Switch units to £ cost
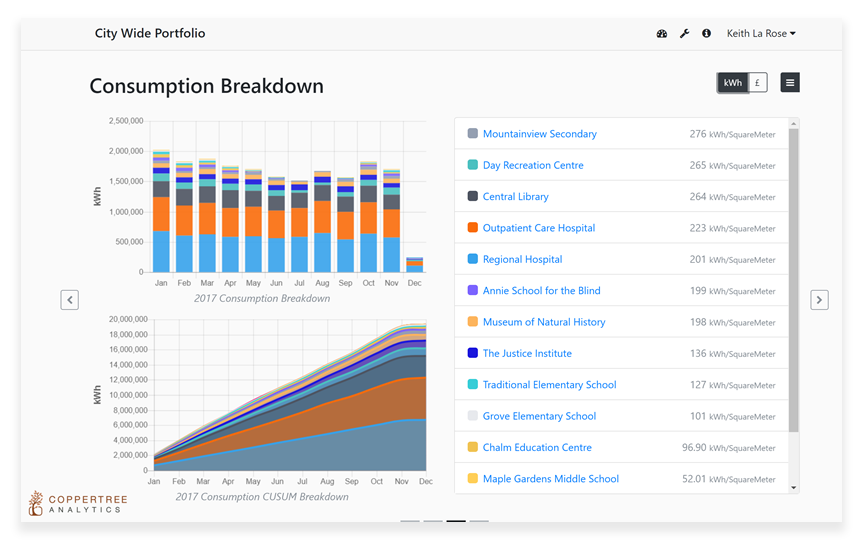The image size is (864, 540). [758, 83]
